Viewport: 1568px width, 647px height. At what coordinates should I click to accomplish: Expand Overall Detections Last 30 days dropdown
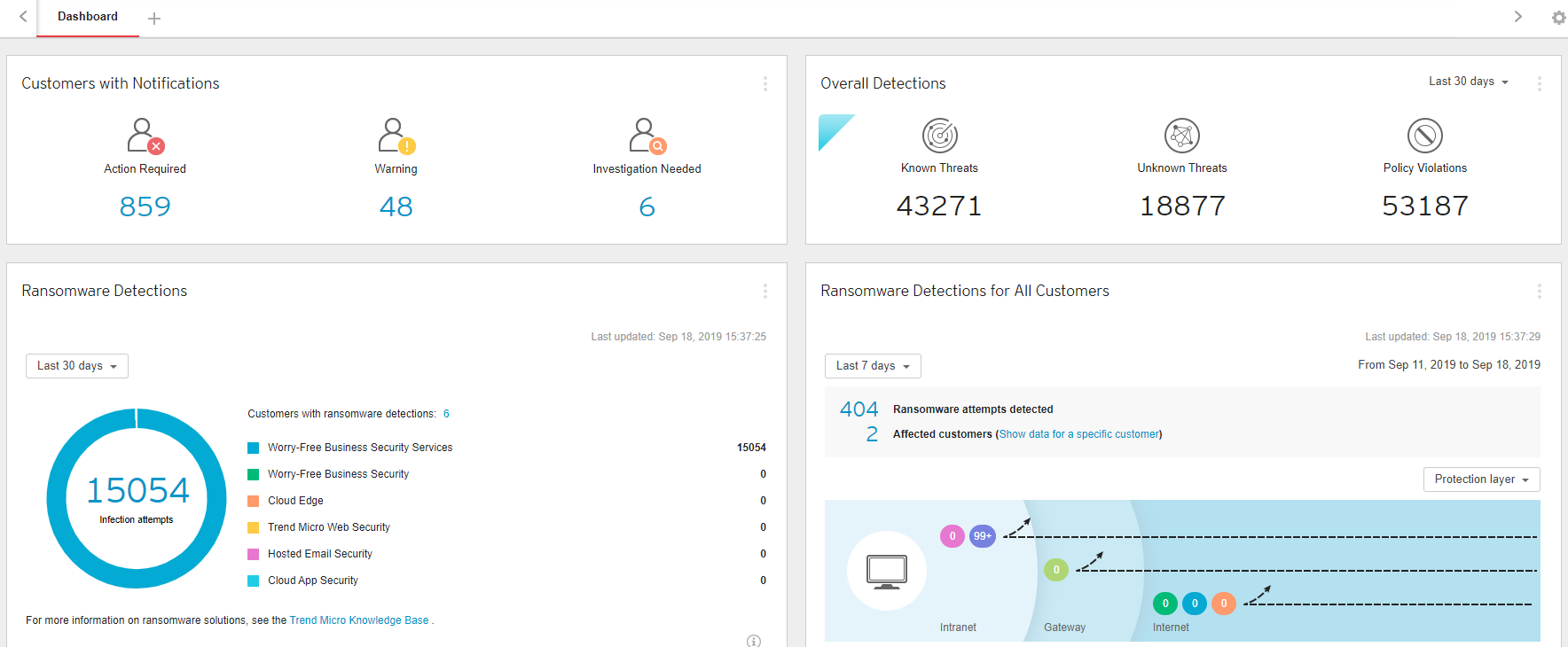point(1468,82)
